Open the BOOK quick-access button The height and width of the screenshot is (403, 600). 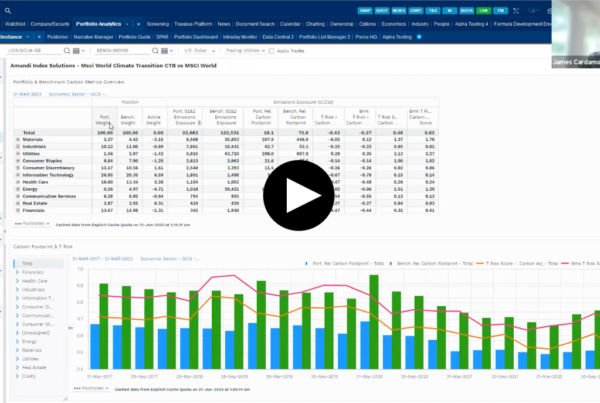[467, 11]
